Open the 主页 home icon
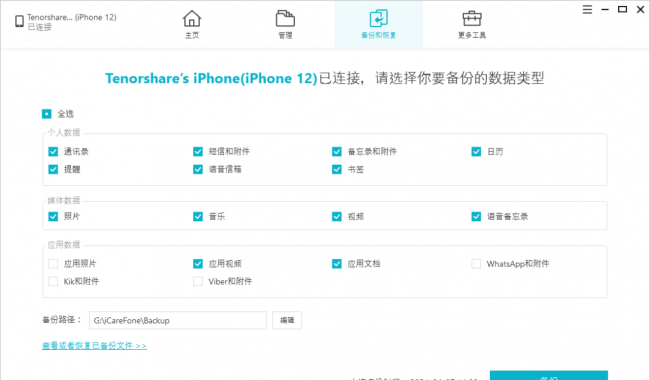650x380 pixels. coord(192,19)
